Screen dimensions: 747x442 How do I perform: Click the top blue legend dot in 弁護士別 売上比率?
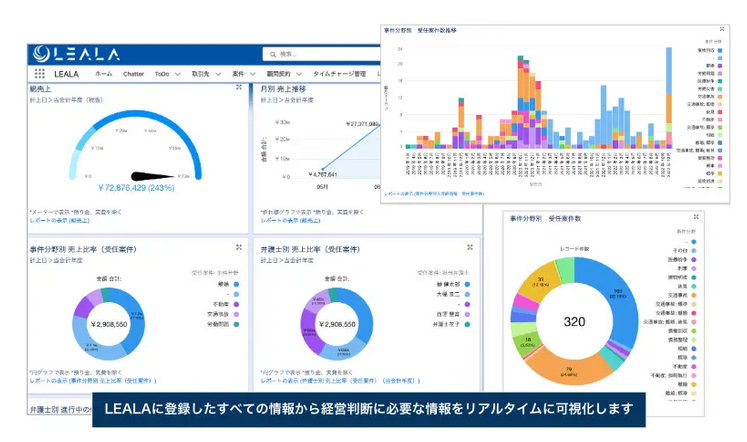click(467, 284)
